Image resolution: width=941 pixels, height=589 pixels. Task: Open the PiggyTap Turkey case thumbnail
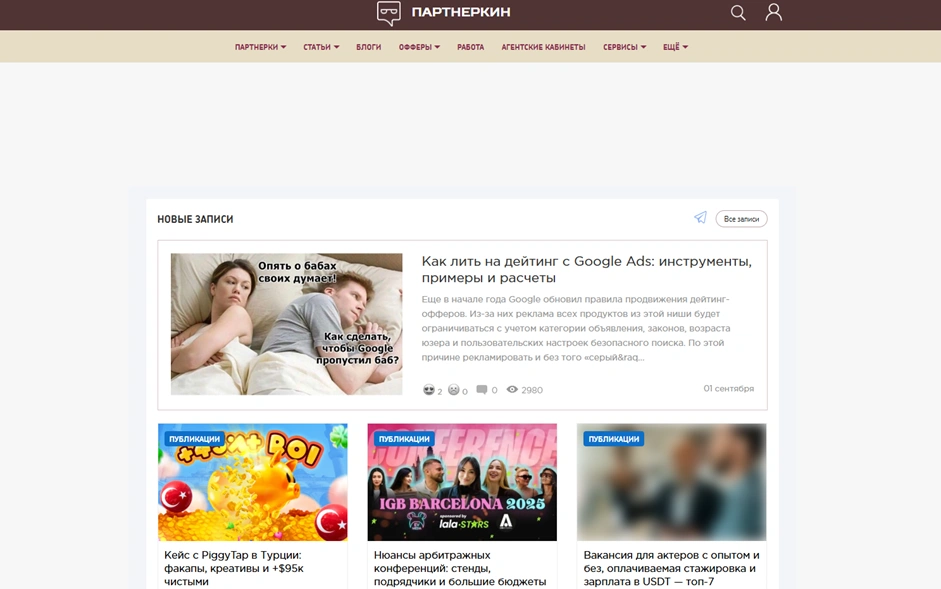click(253, 482)
